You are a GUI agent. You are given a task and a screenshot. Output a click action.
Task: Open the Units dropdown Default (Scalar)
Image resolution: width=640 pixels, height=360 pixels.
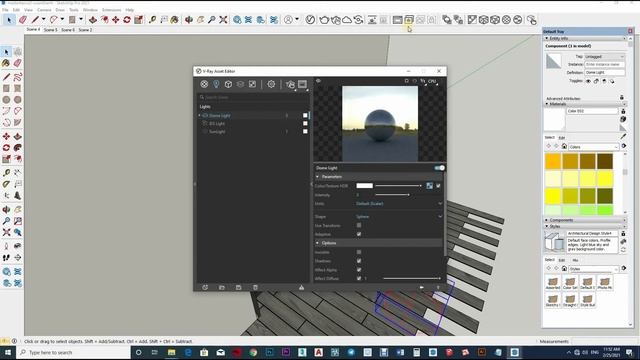tap(399, 204)
